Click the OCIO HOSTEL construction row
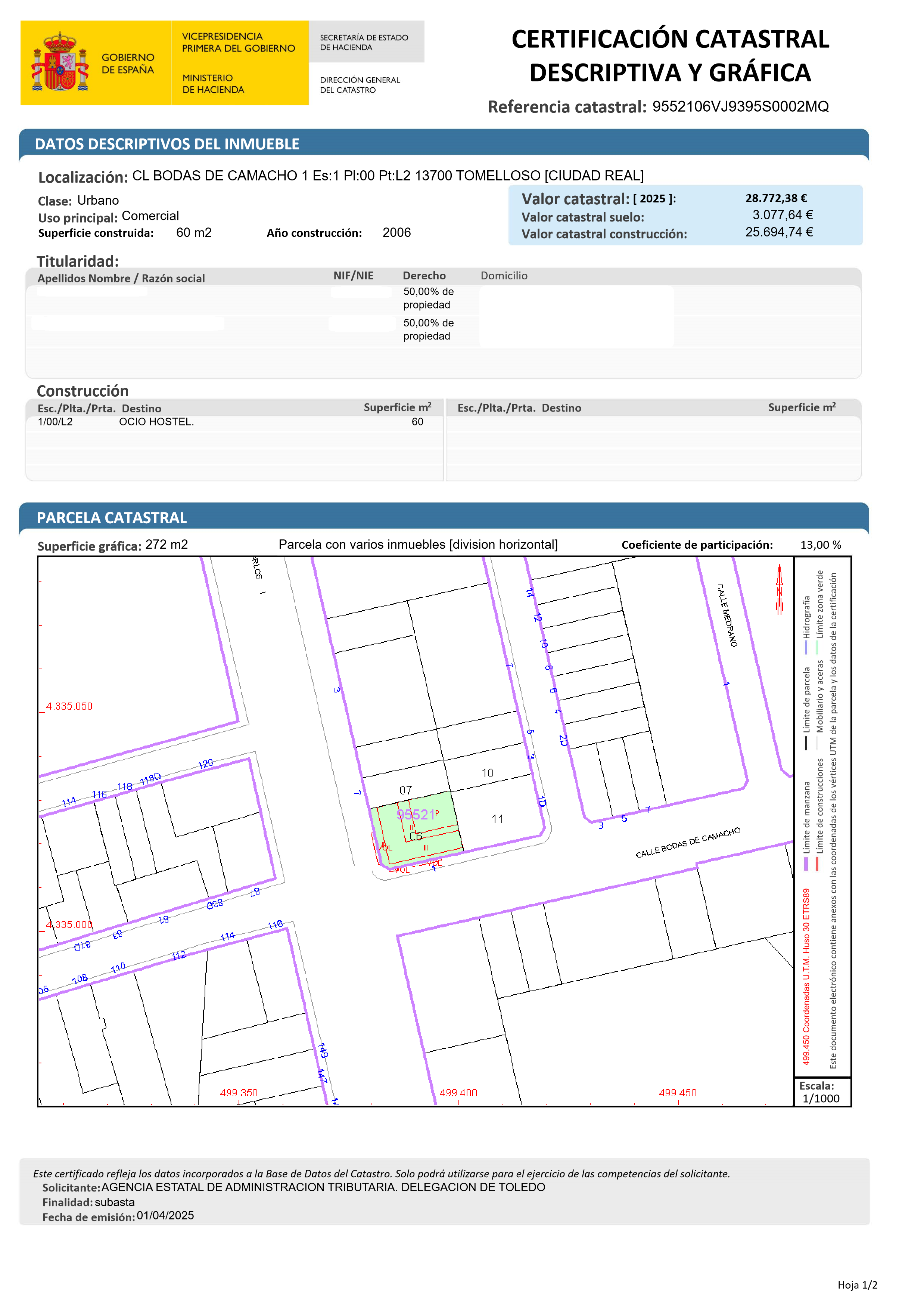Image resolution: width=924 pixels, height=1308 pixels. coord(156,422)
